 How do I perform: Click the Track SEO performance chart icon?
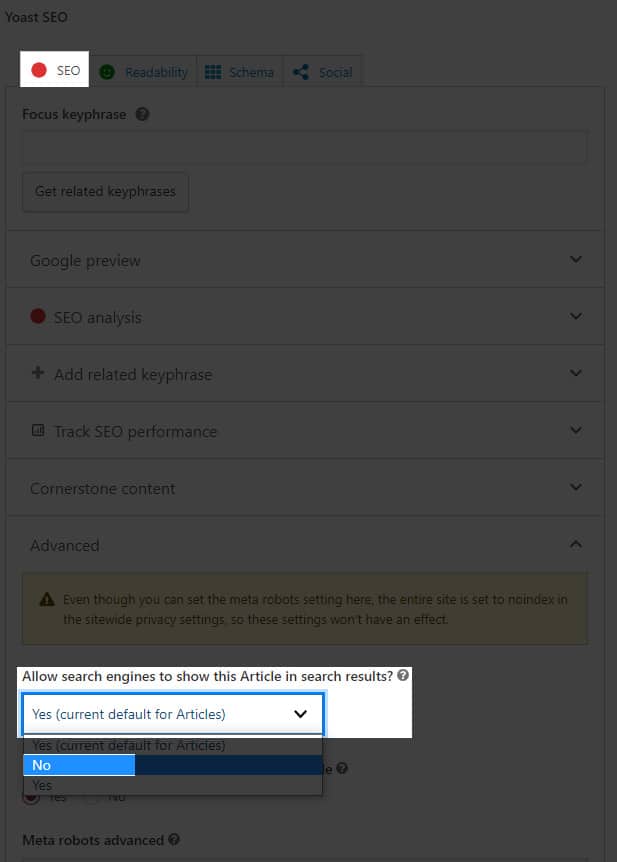[38, 431]
